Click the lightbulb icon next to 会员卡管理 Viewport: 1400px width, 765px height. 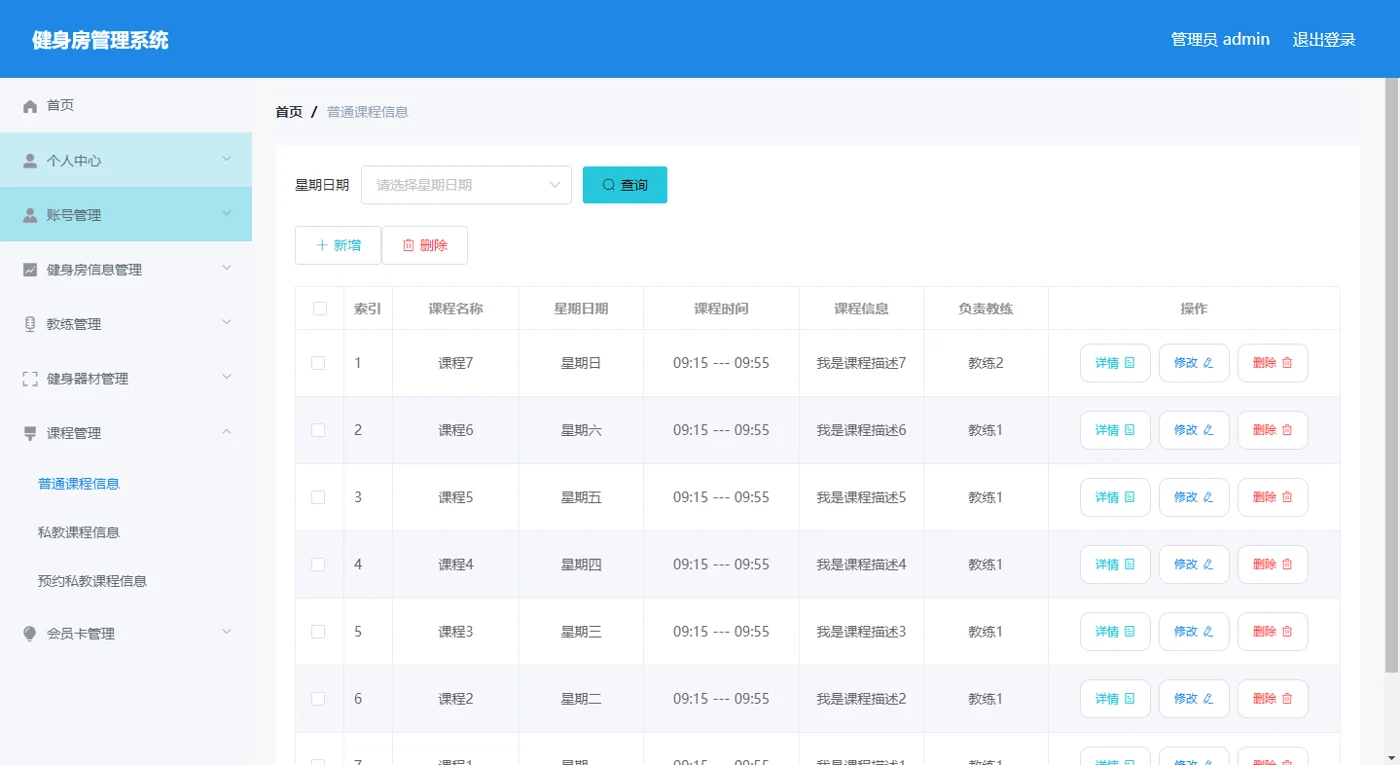coord(30,634)
